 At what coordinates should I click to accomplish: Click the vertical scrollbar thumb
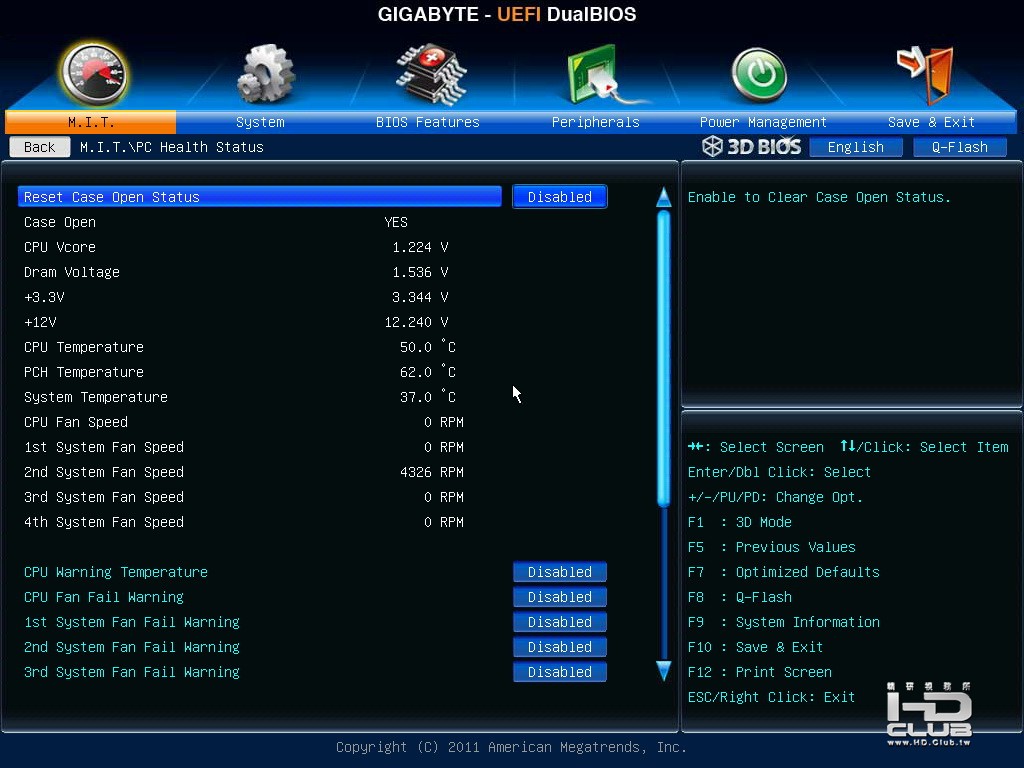[x=664, y=359]
